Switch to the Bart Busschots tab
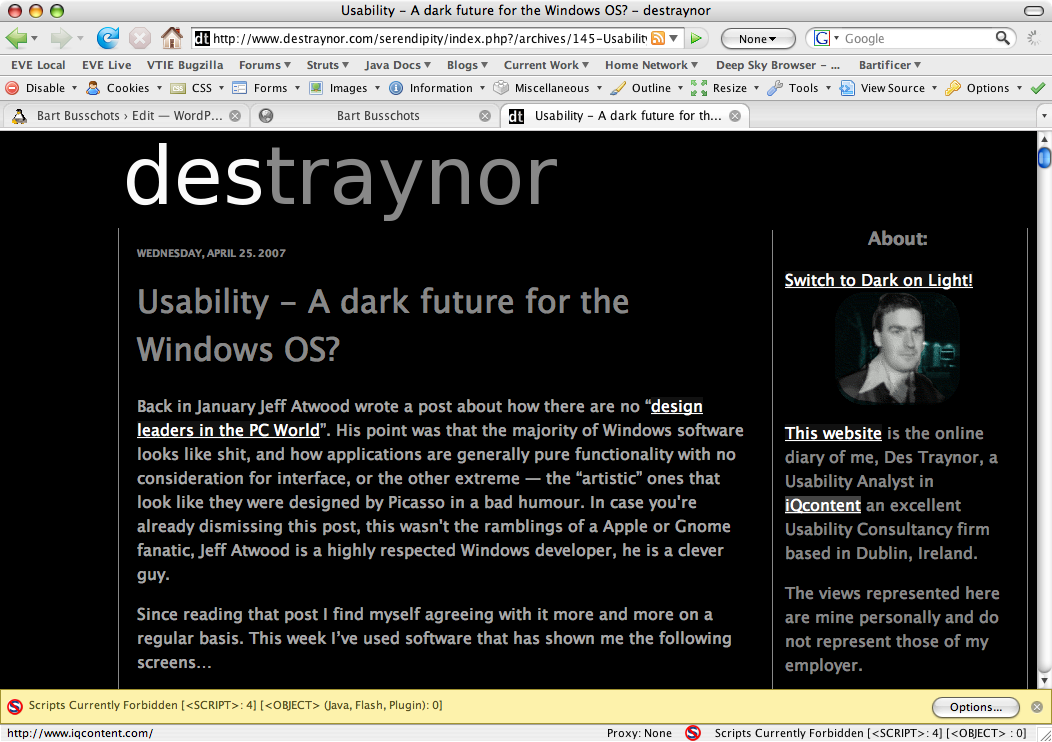Image resolution: width=1052 pixels, height=742 pixels. pyautogui.click(x=374, y=115)
